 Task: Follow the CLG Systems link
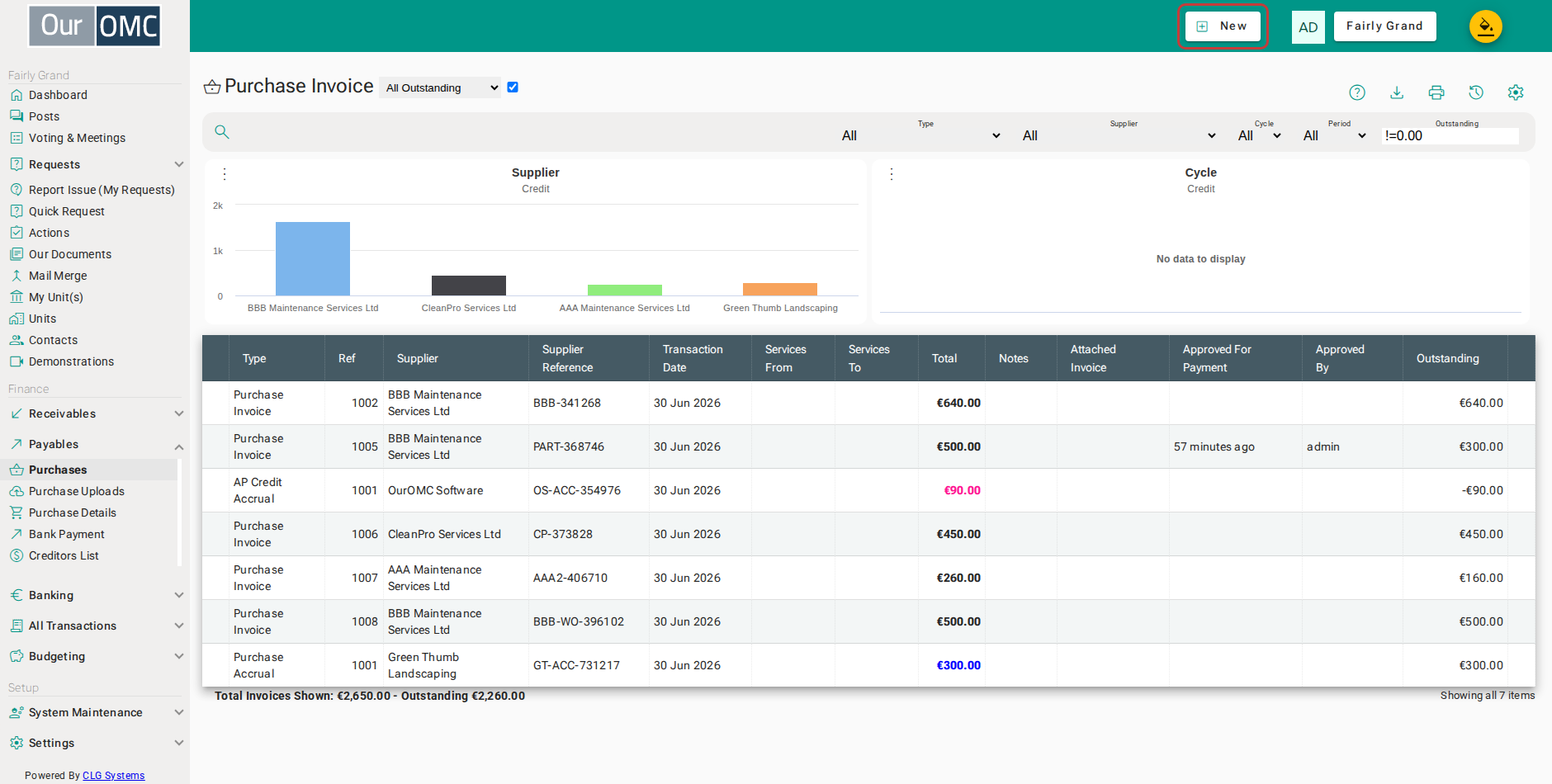(113, 776)
